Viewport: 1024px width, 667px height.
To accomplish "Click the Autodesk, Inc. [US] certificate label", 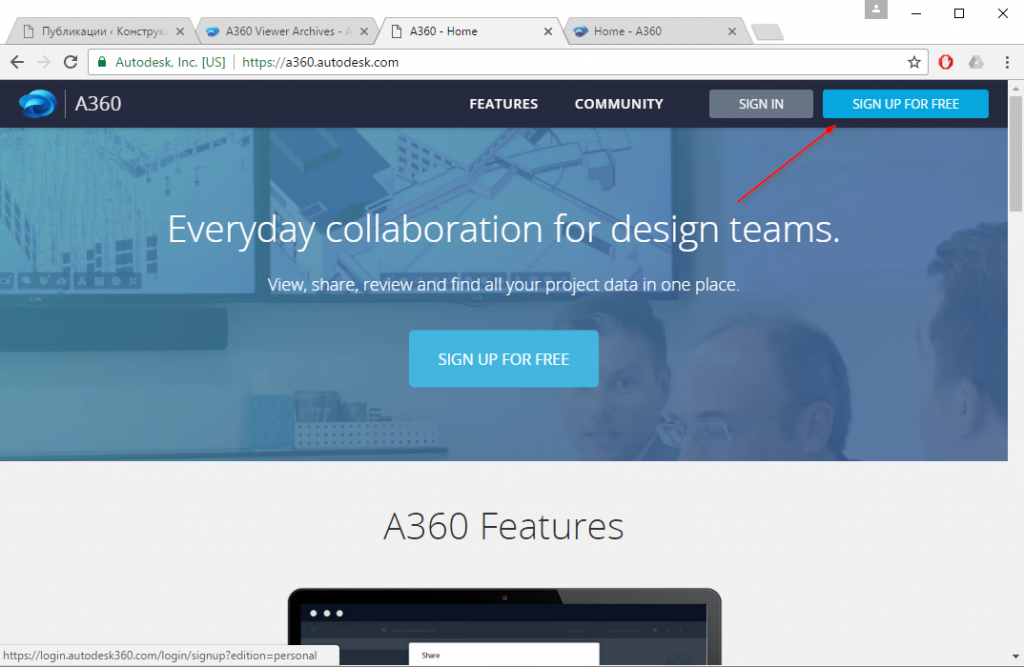I will pos(170,62).
